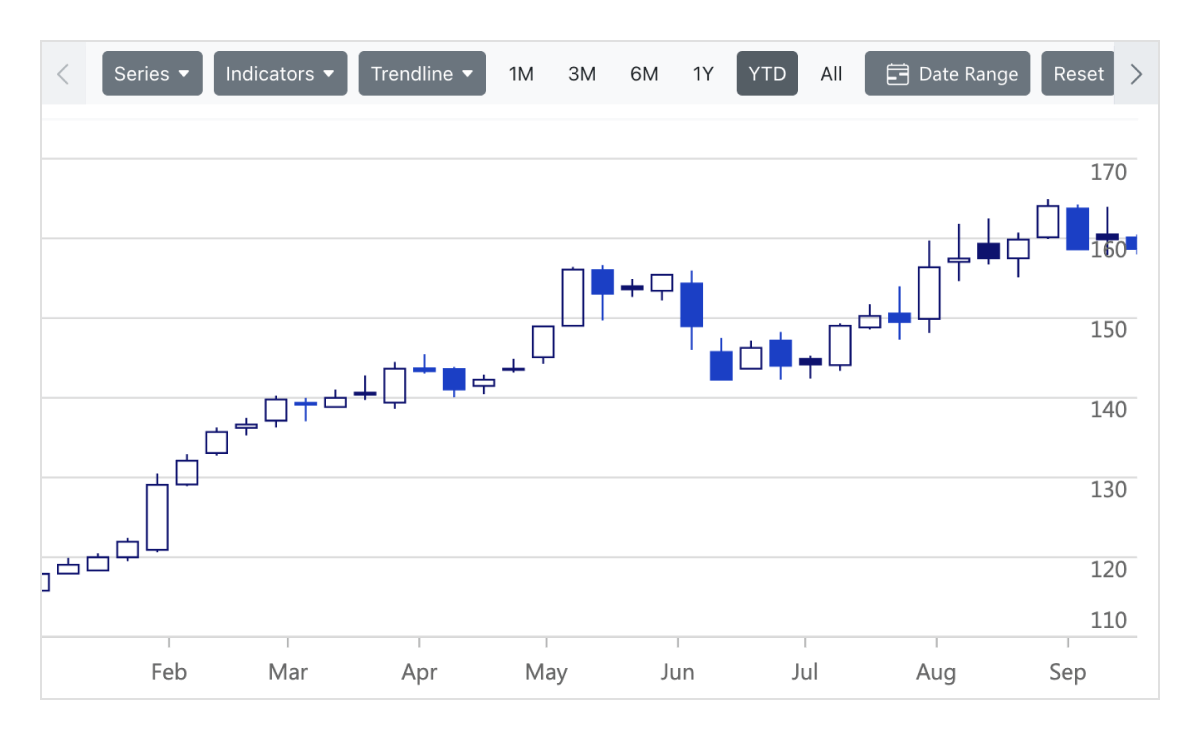Screen dimensions: 1200x740
Task: Click the 150 price axis label
Action: click(1108, 329)
